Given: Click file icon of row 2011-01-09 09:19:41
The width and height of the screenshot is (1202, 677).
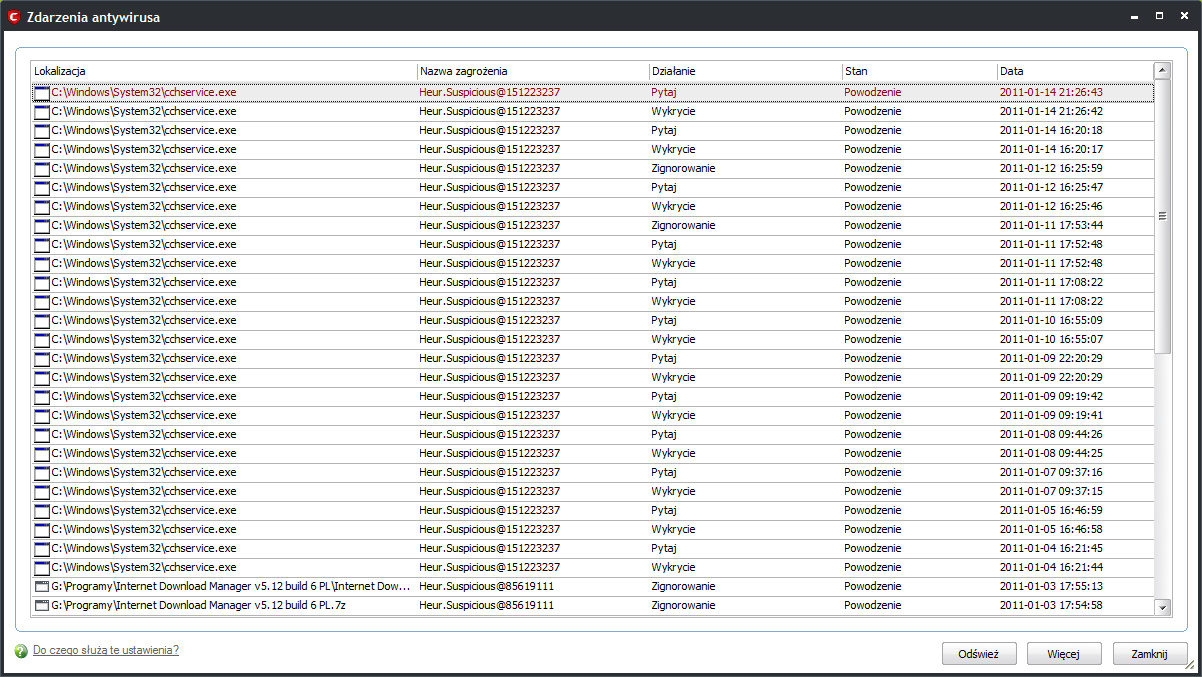Looking at the screenshot, I should coord(42,415).
